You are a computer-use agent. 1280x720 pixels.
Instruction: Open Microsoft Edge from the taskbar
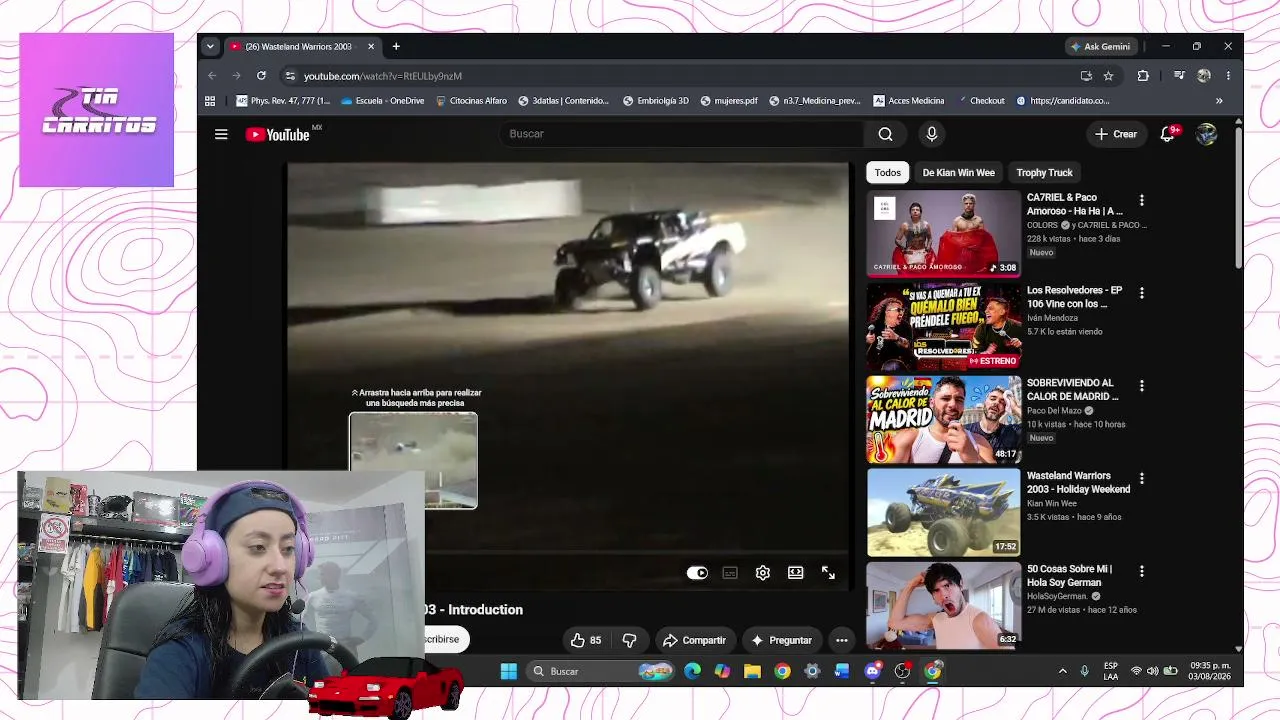pyautogui.click(x=692, y=671)
